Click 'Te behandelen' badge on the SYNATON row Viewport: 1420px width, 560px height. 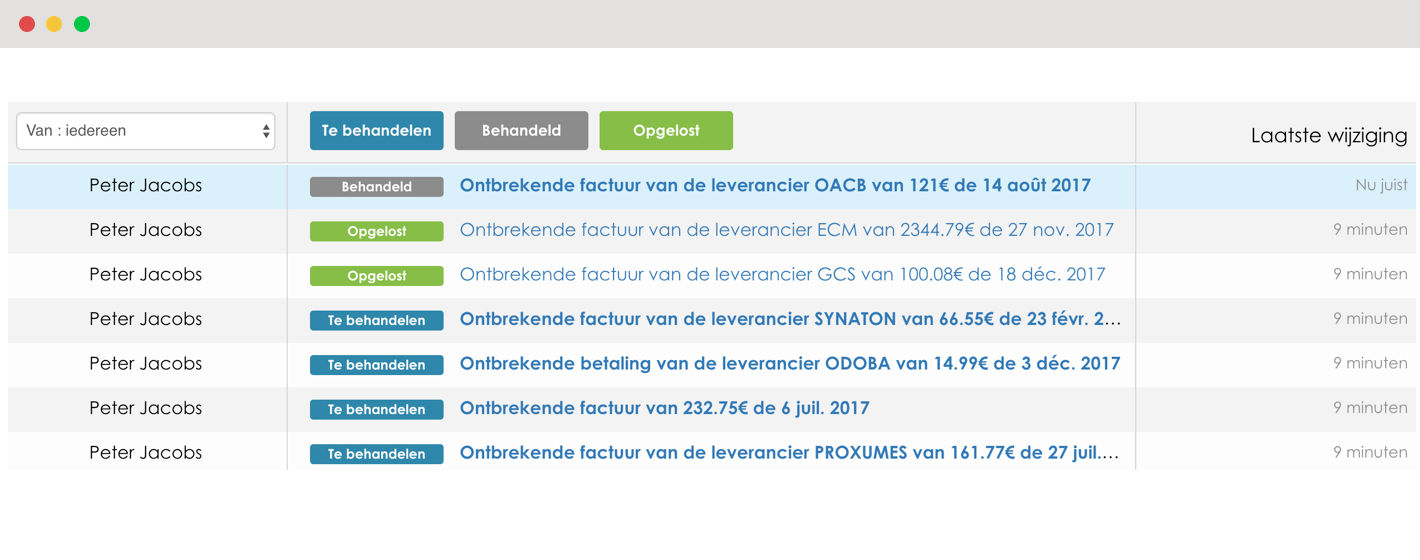377,320
